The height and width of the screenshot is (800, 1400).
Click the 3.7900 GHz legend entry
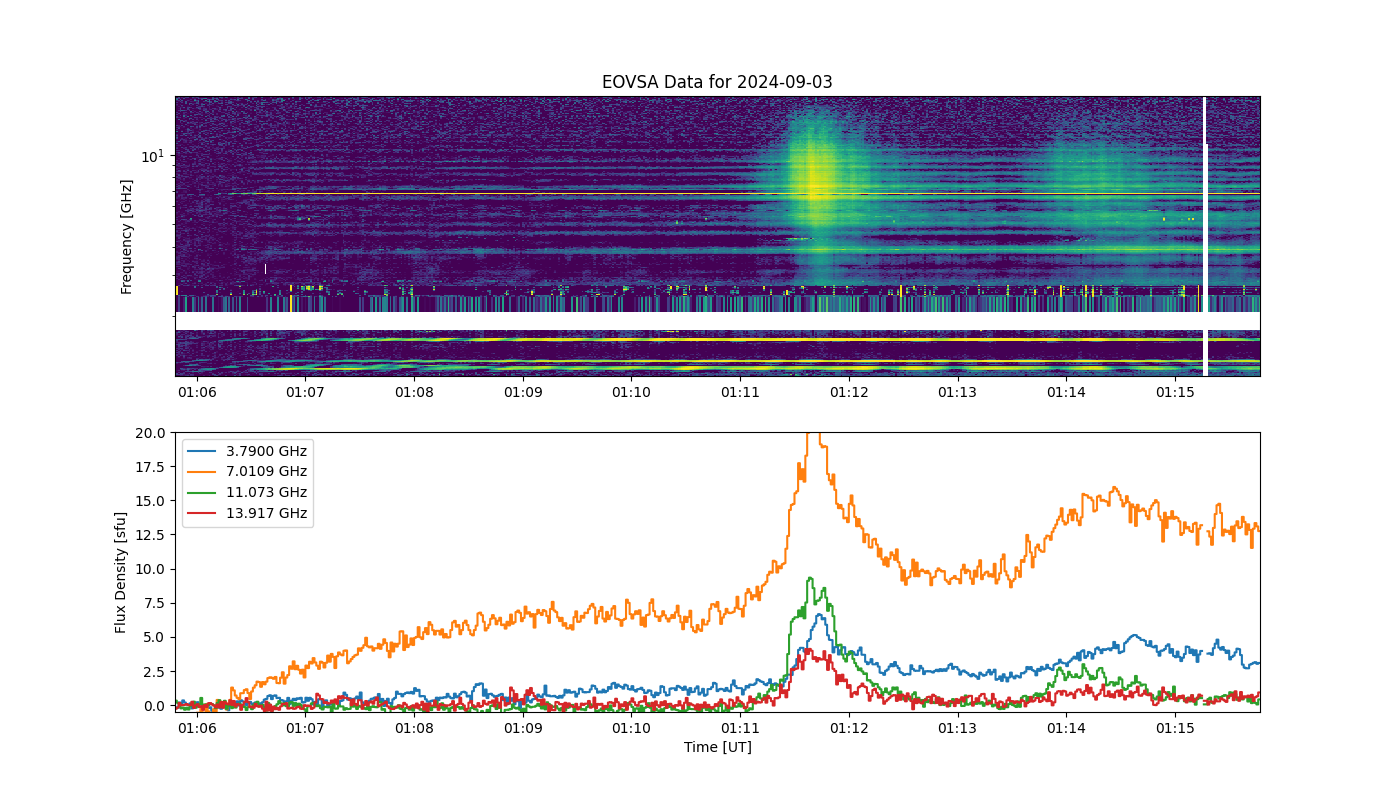tap(248, 451)
